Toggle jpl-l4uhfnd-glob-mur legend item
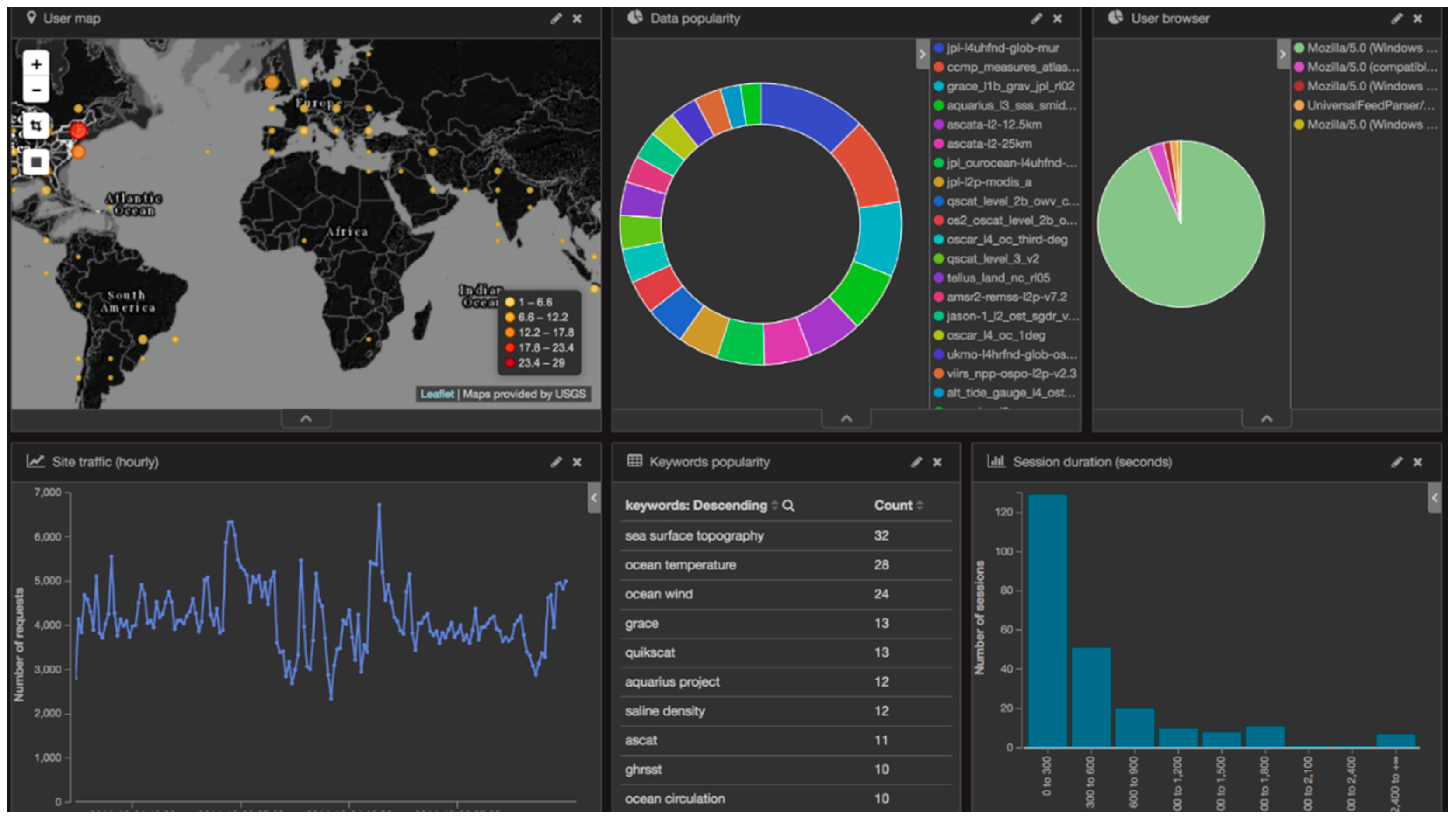The image size is (1456, 819). click(x=1002, y=48)
